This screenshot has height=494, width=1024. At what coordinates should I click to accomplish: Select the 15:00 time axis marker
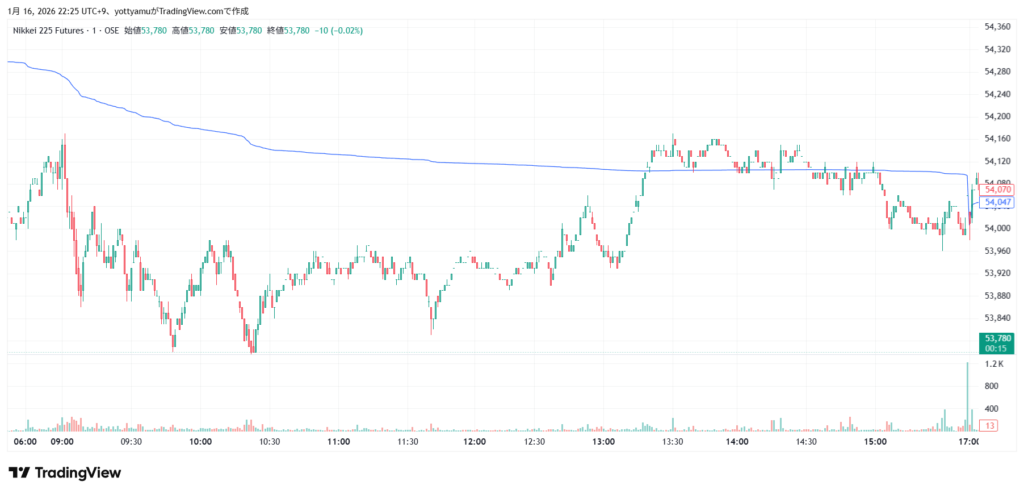[876, 442]
